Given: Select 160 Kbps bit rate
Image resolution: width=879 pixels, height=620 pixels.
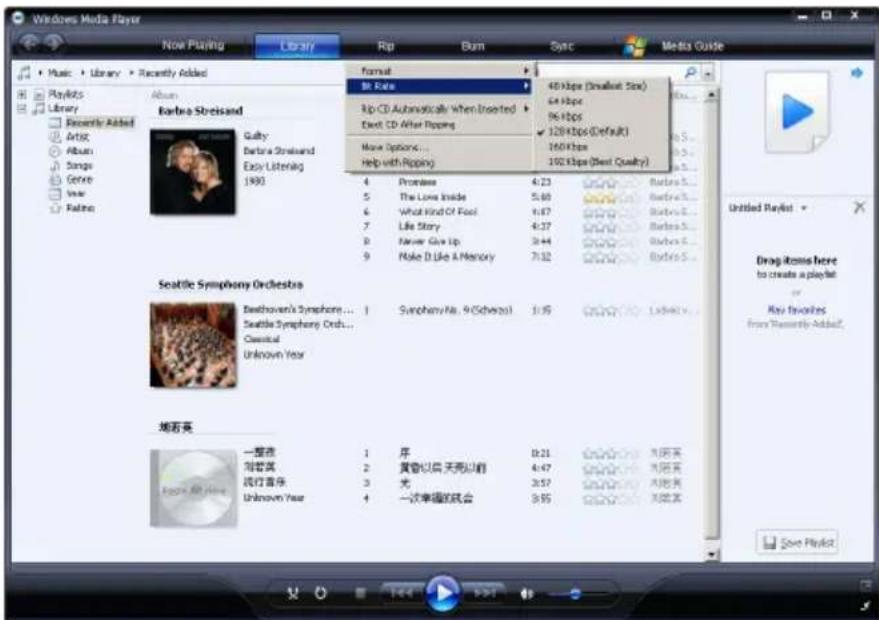Looking at the screenshot, I should click(601, 146).
